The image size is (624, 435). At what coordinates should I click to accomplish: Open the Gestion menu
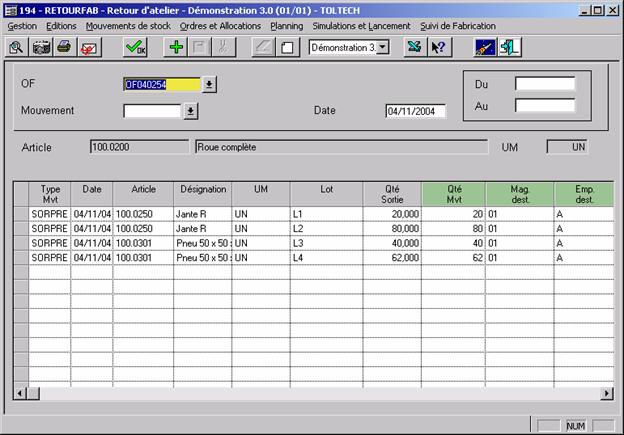pyautogui.click(x=22, y=26)
